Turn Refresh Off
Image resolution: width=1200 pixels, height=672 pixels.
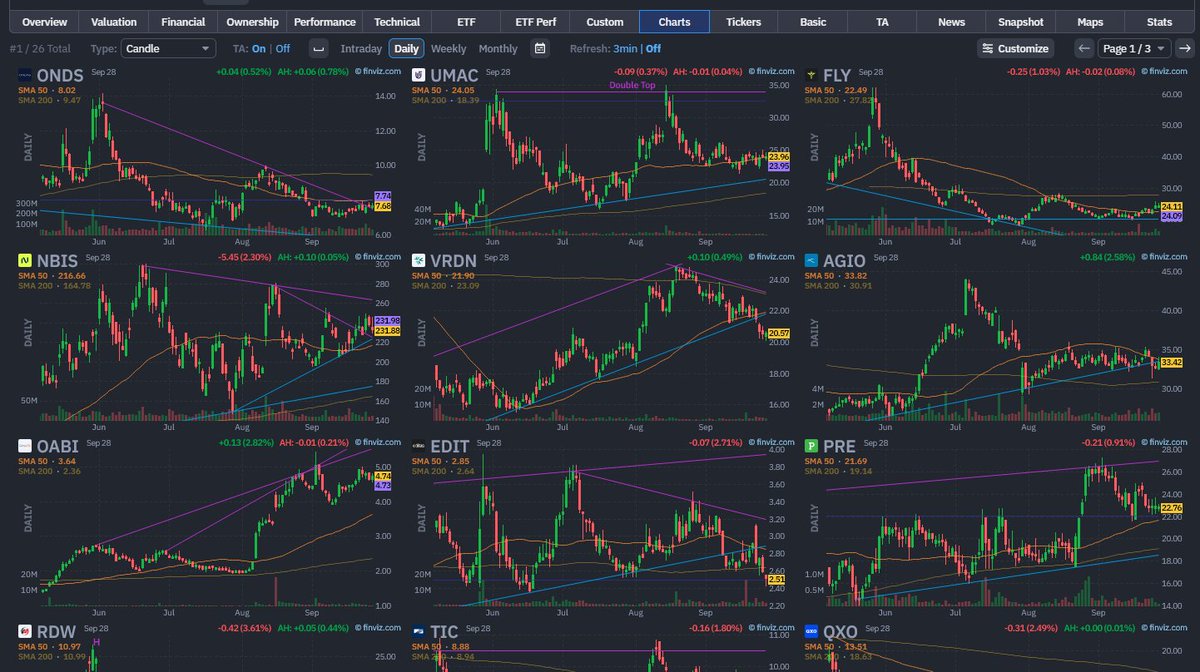pos(653,48)
